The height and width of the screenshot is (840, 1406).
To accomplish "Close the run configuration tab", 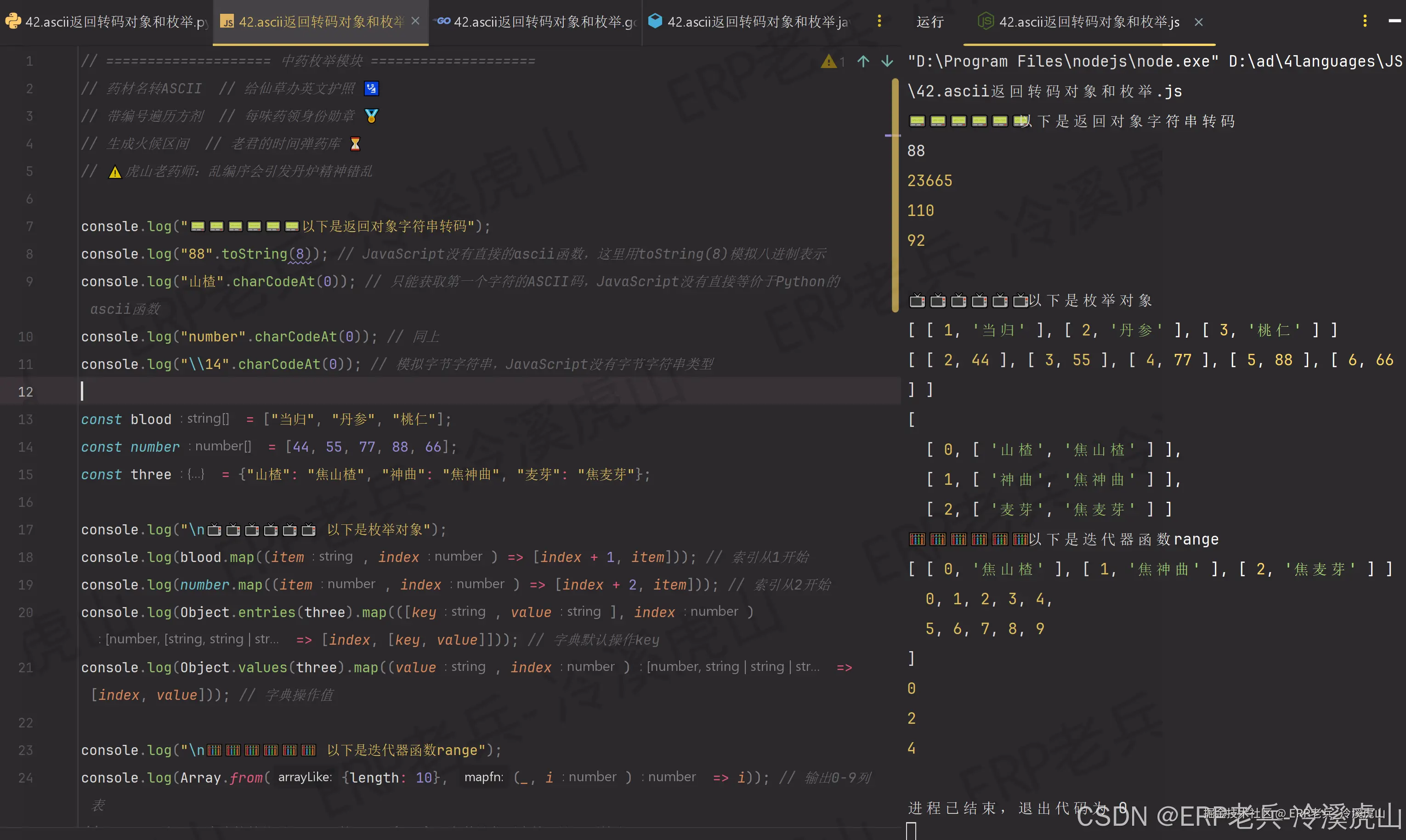I will point(1198,22).
